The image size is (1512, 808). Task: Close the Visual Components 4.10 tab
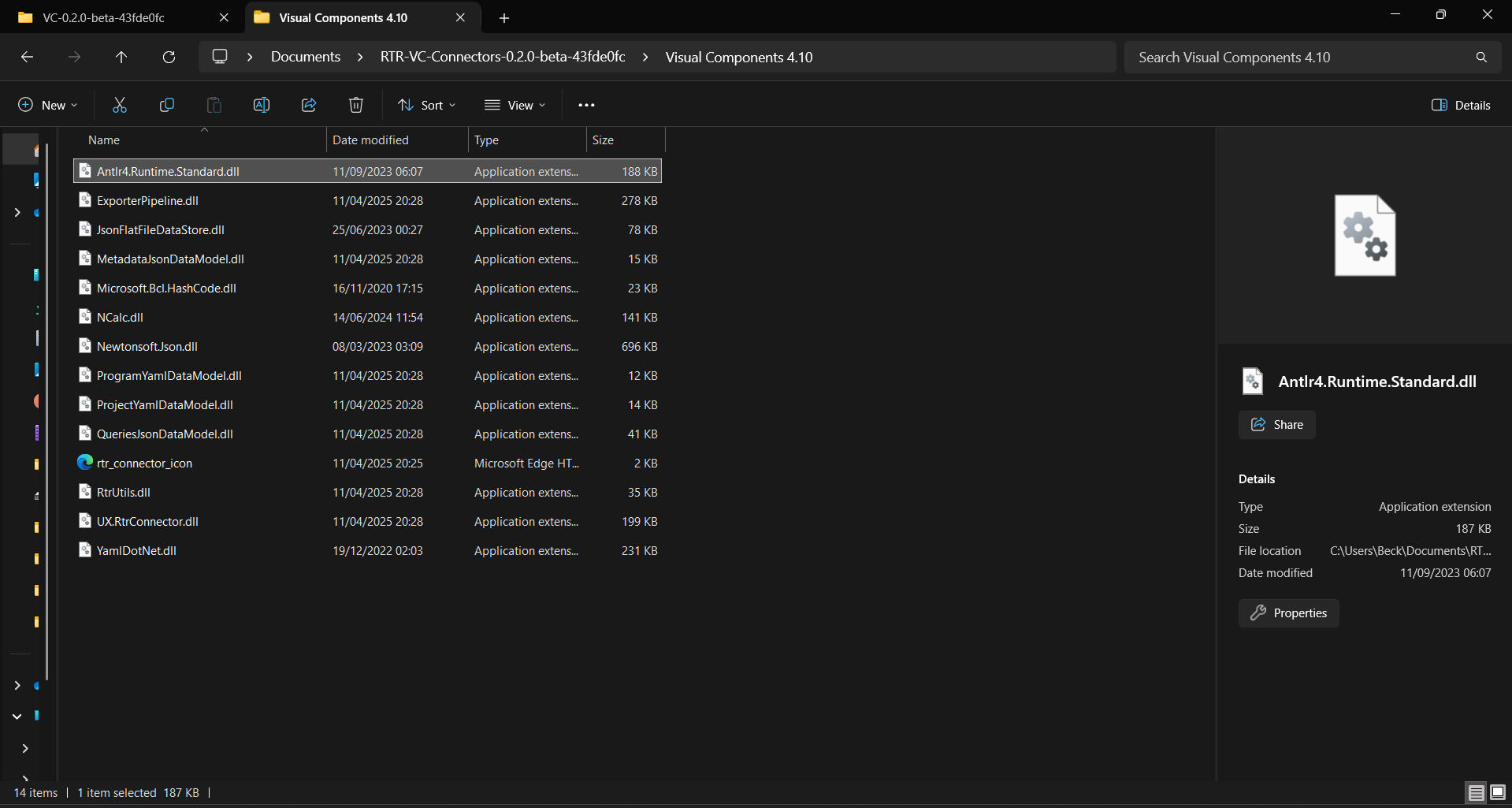coord(460,17)
